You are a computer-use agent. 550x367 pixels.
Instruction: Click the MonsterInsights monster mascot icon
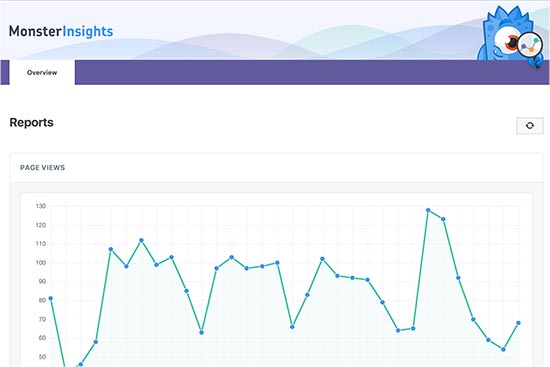tap(510, 35)
